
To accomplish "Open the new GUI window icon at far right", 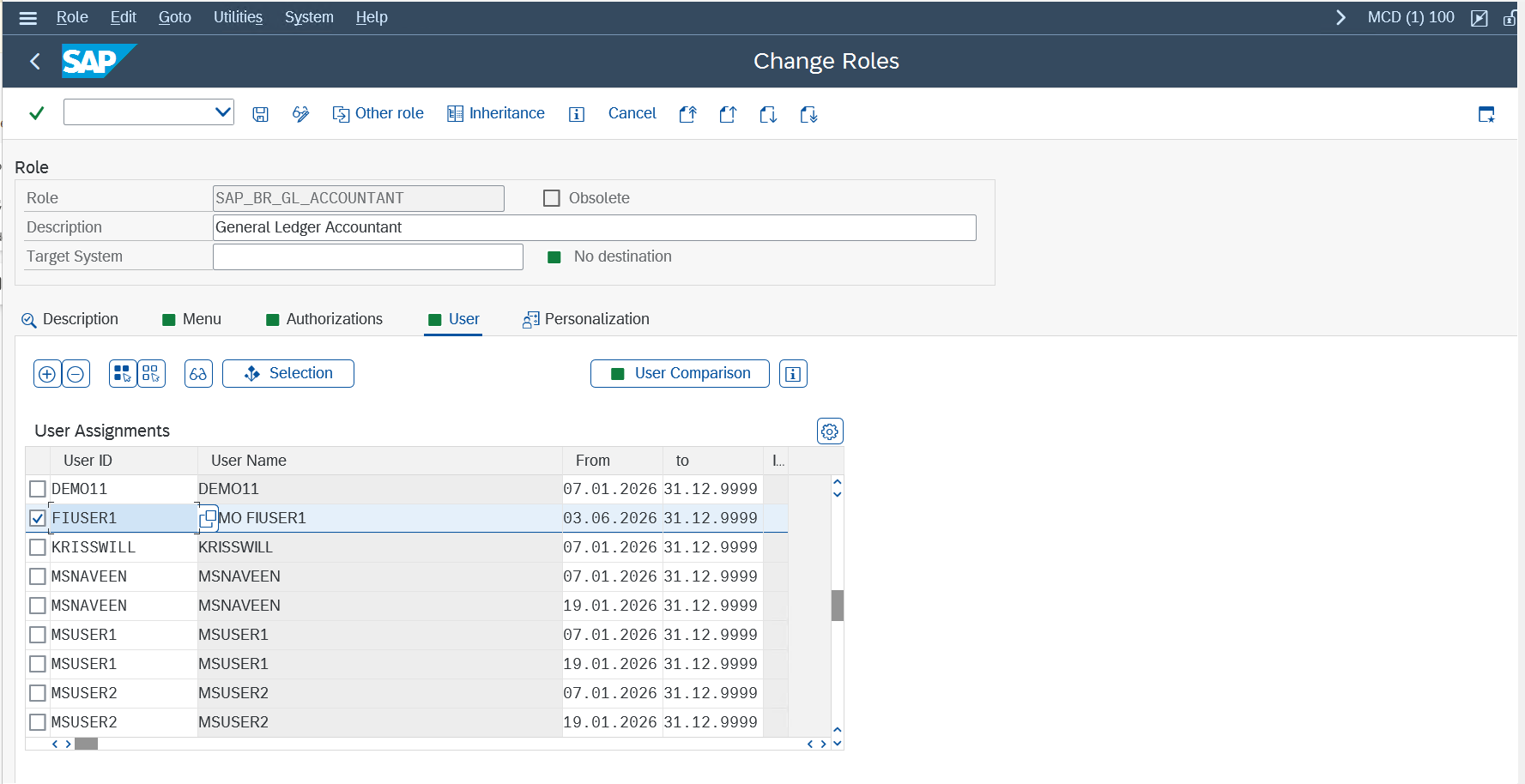I will [1486, 114].
